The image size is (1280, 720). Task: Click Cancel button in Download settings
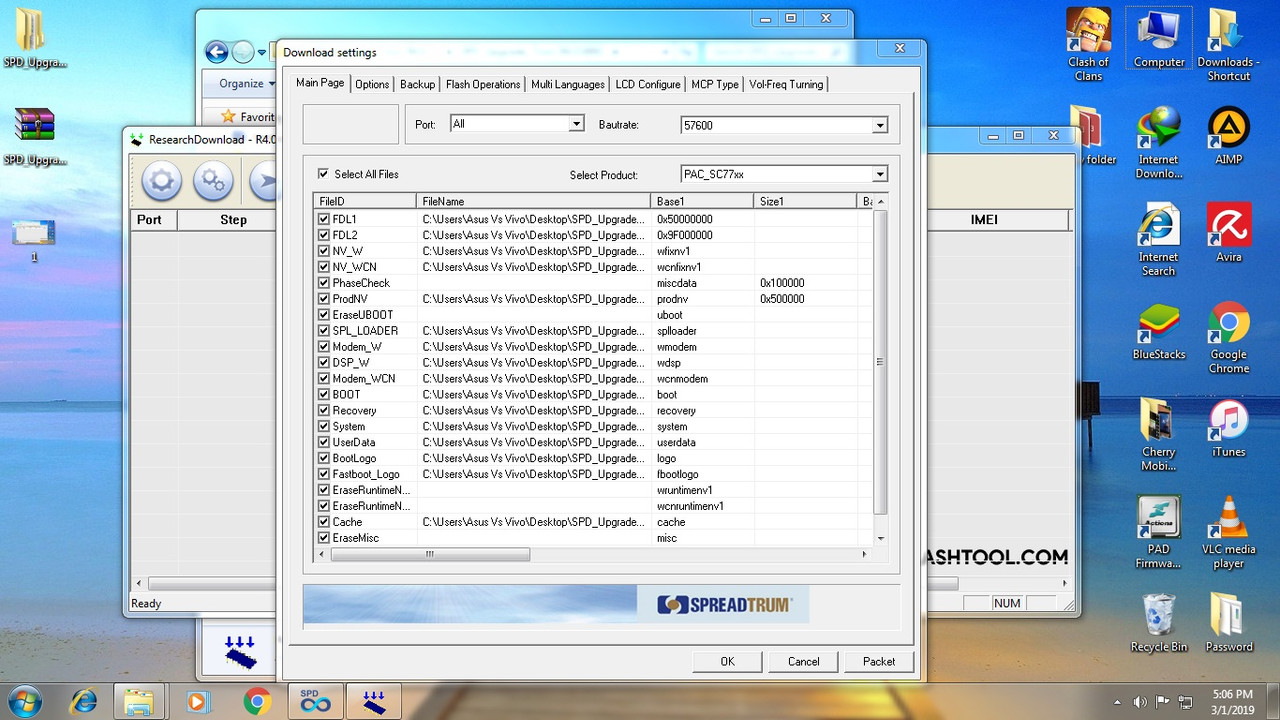click(804, 661)
